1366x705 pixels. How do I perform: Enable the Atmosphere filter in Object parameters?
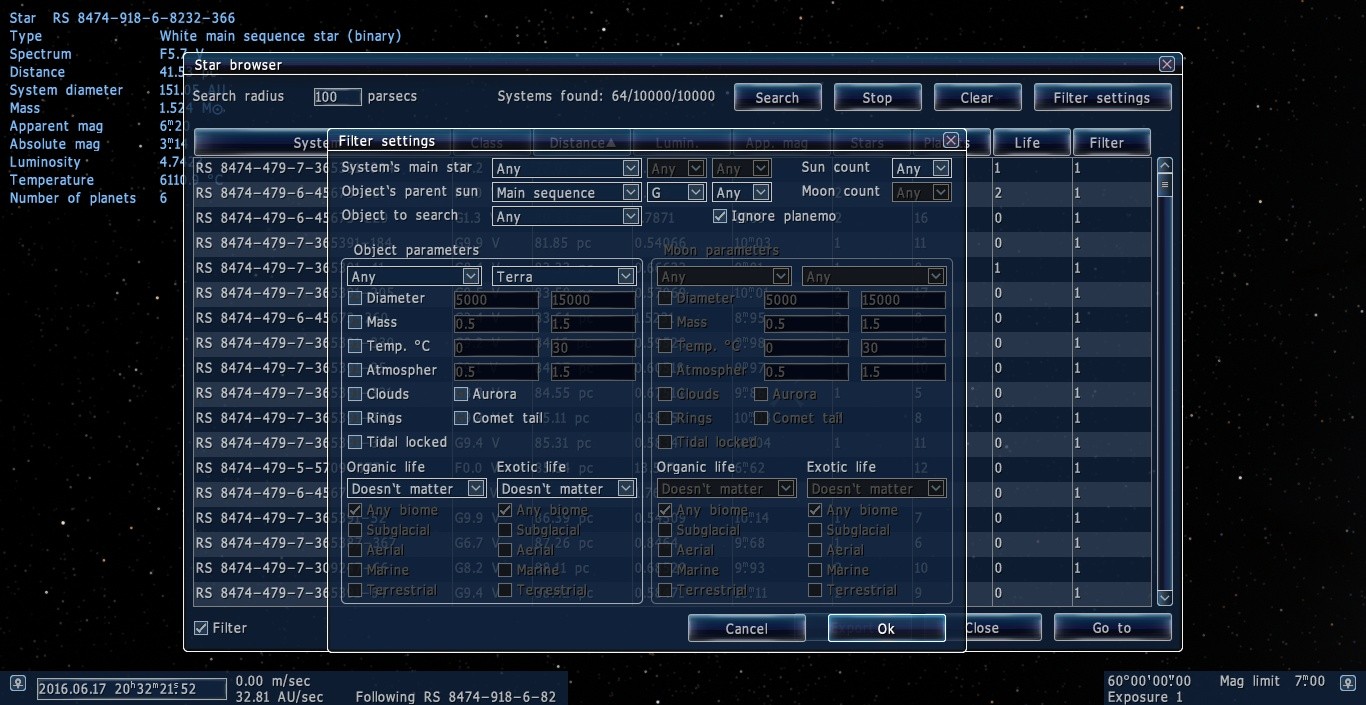coord(355,370)
